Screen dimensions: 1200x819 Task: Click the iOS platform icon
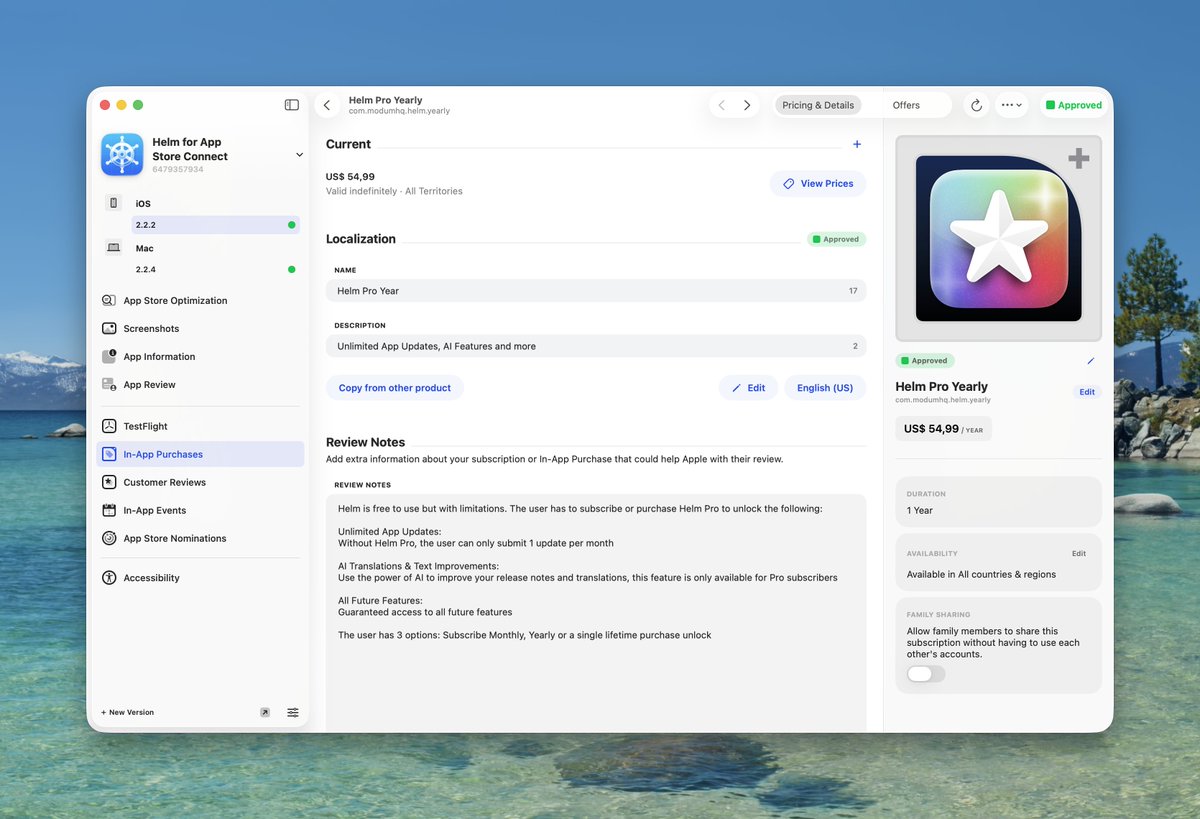click(114, 203)
